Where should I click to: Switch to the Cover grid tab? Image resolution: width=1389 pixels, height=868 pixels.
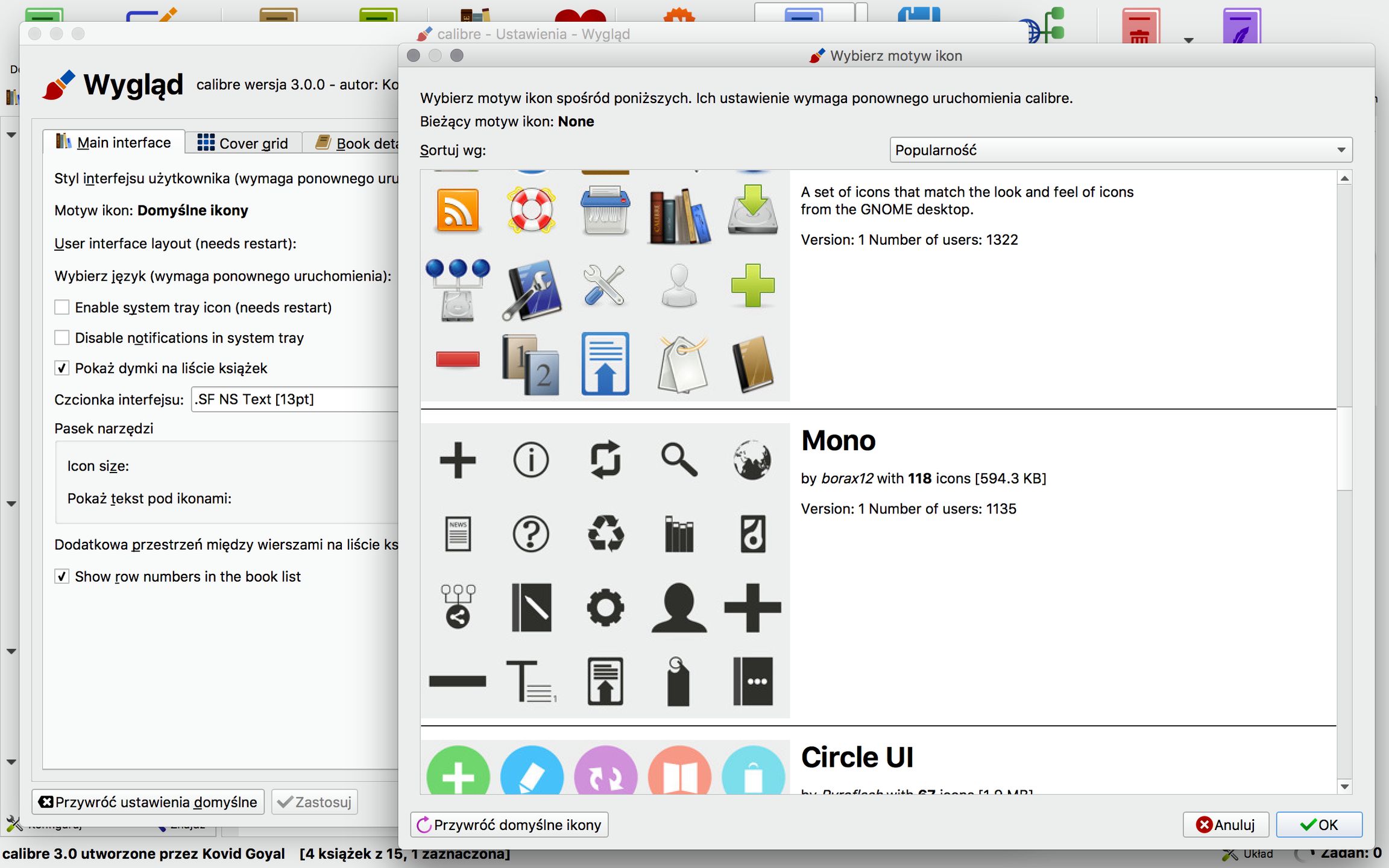point(243,143)
